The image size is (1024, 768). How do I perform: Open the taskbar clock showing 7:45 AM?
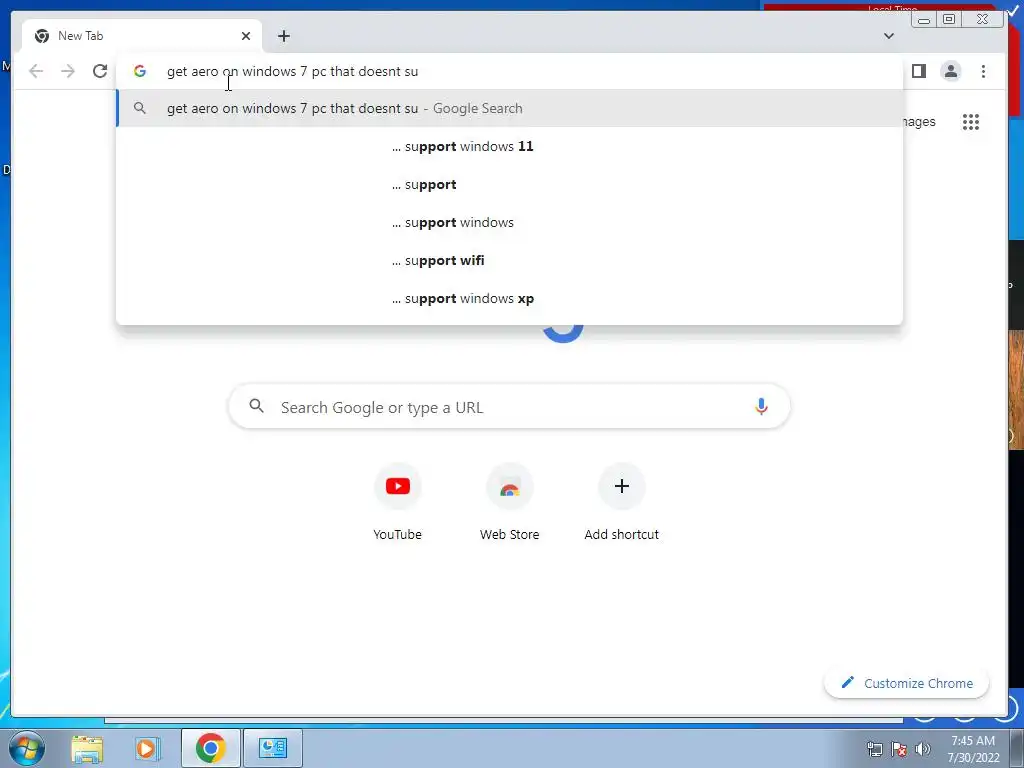coord(973,749)
